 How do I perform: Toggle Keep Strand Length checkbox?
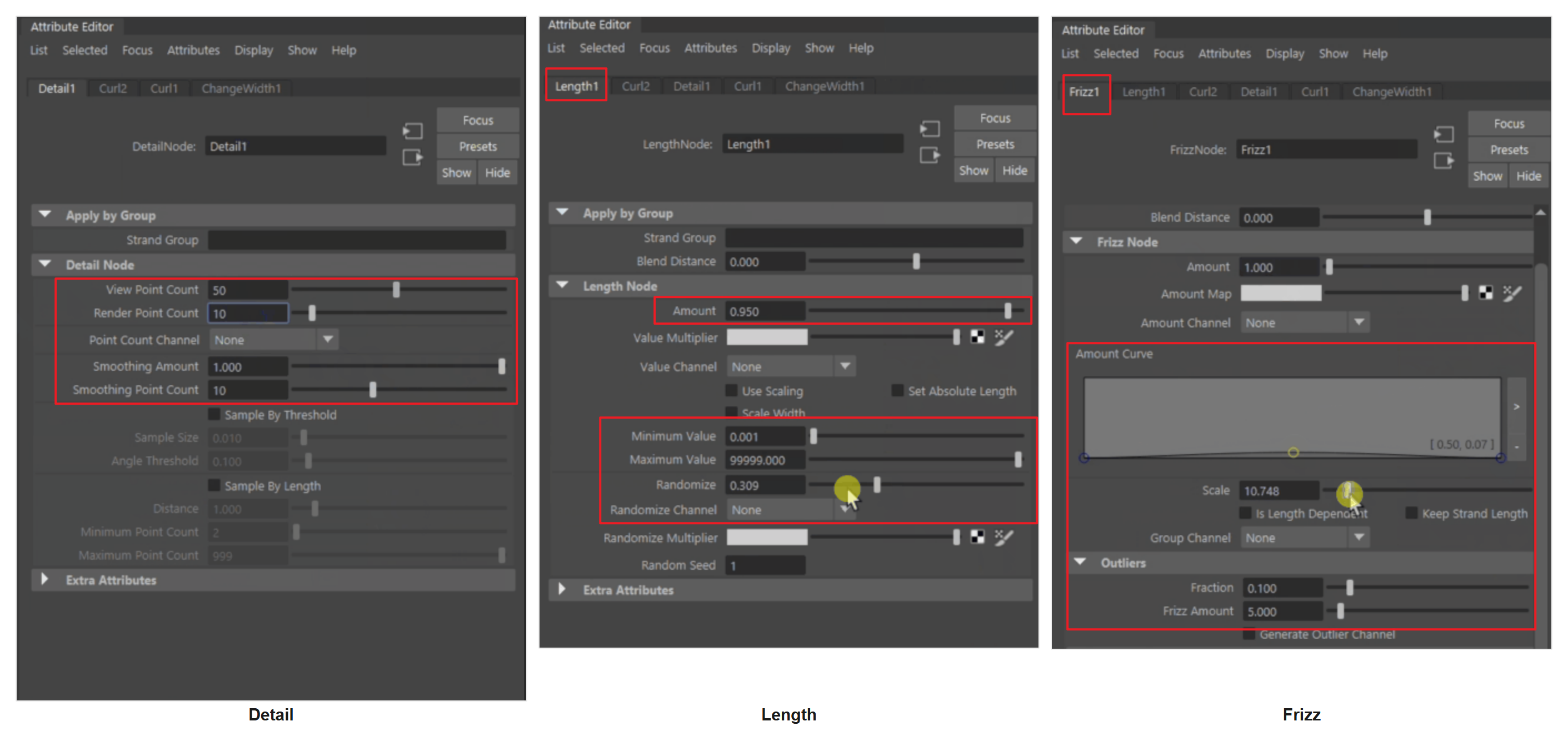coord(1411,513)
